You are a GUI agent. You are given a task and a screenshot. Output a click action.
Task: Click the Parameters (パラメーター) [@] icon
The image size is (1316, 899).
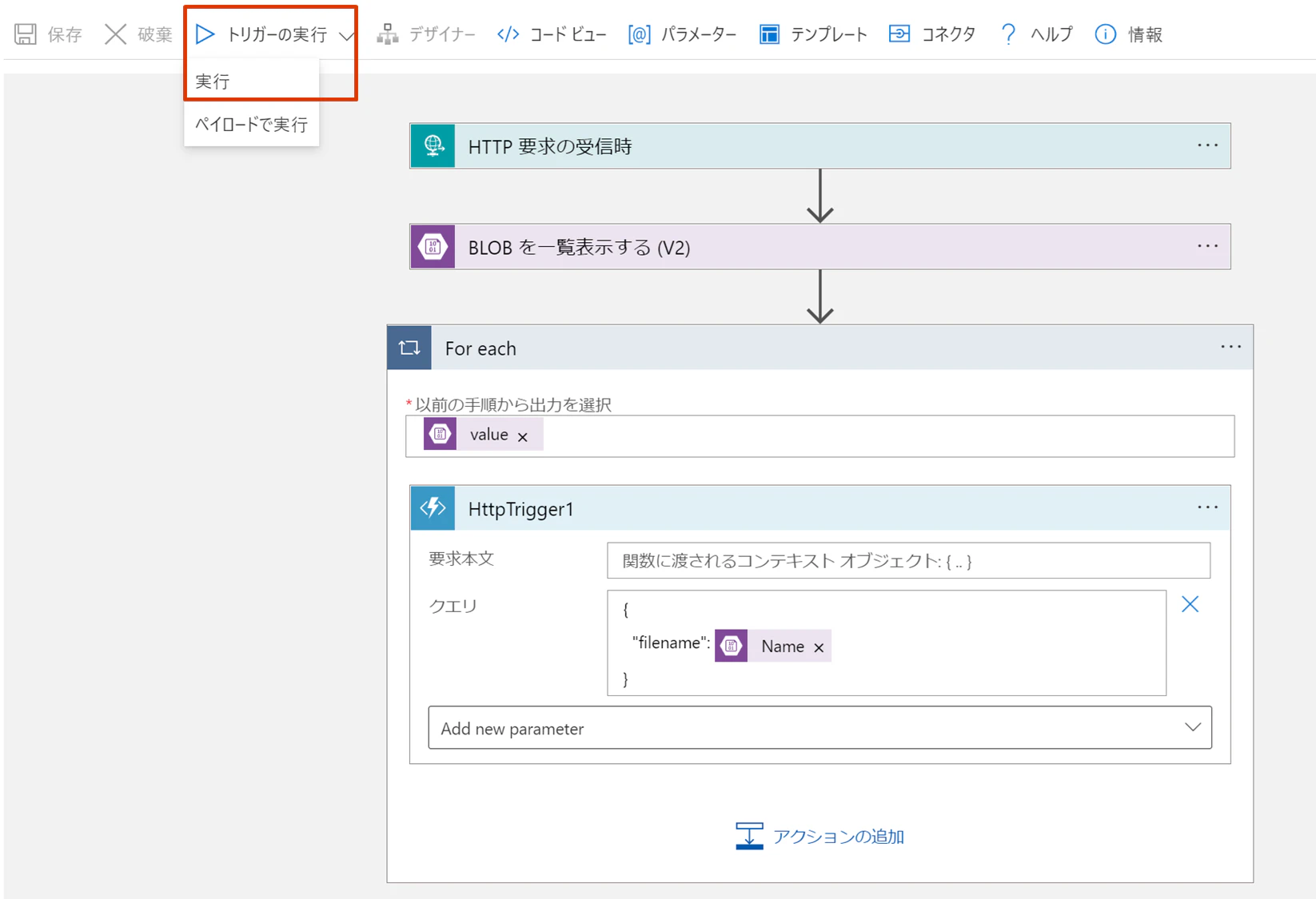639,34
